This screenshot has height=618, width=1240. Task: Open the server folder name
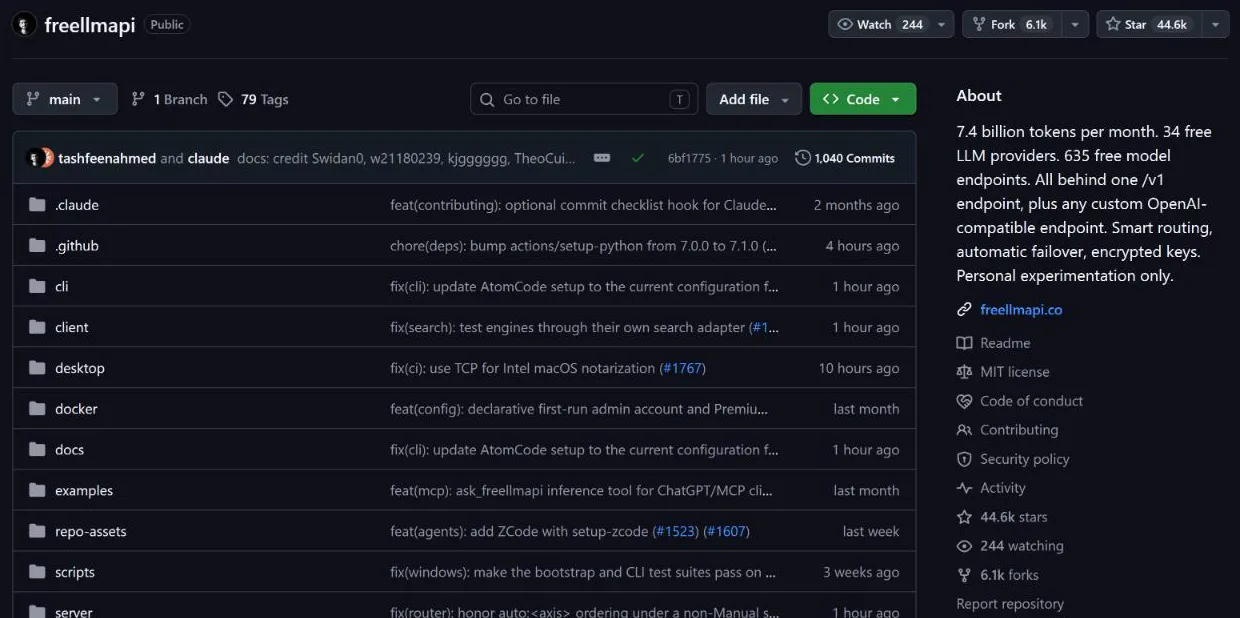pyautogui.click(x=74, y=612)
